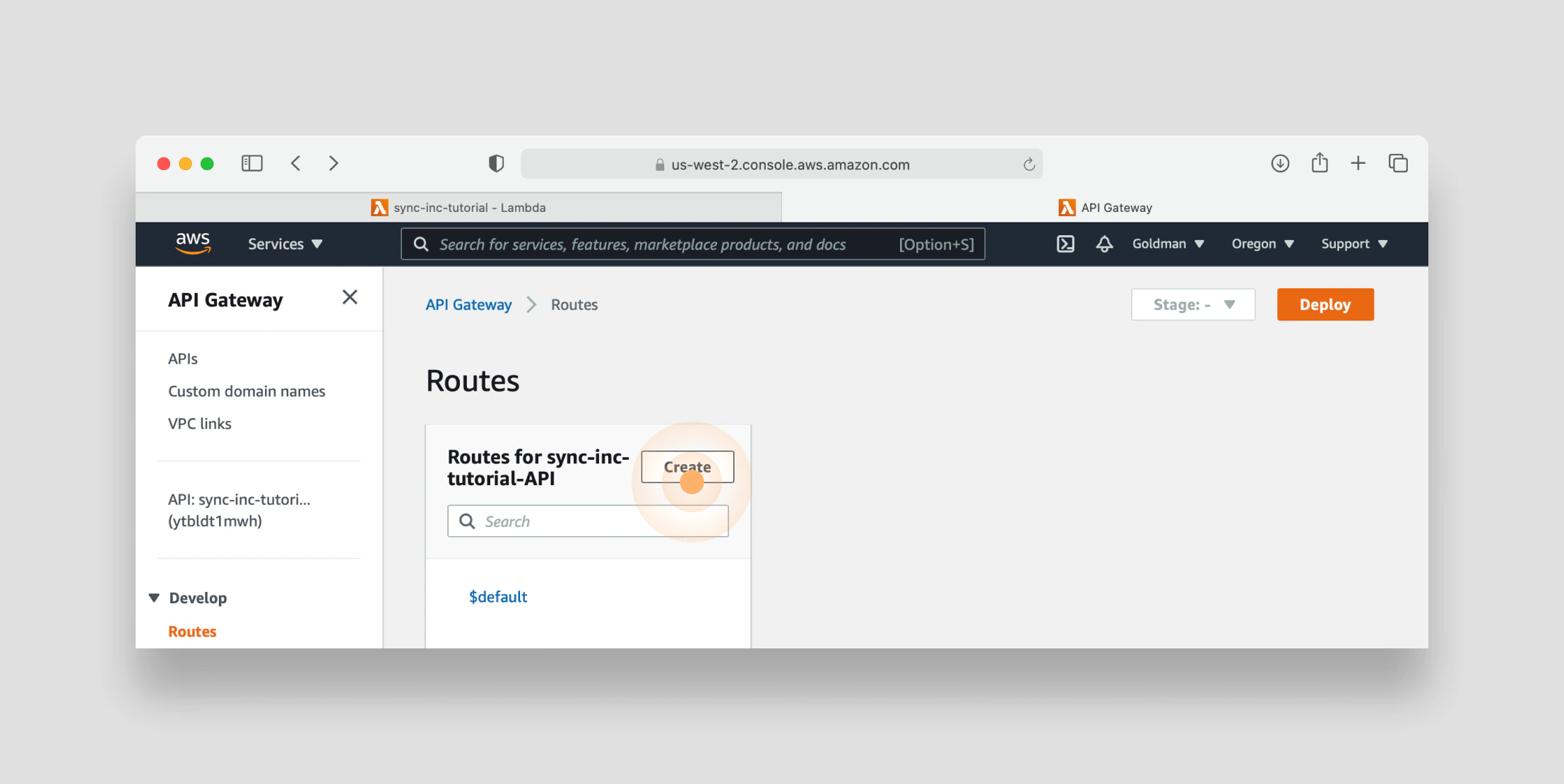The height and width of the screenshot is (784, 1564).
Task: Go forward with the browser forward arrow
Action: pos(333,164)
